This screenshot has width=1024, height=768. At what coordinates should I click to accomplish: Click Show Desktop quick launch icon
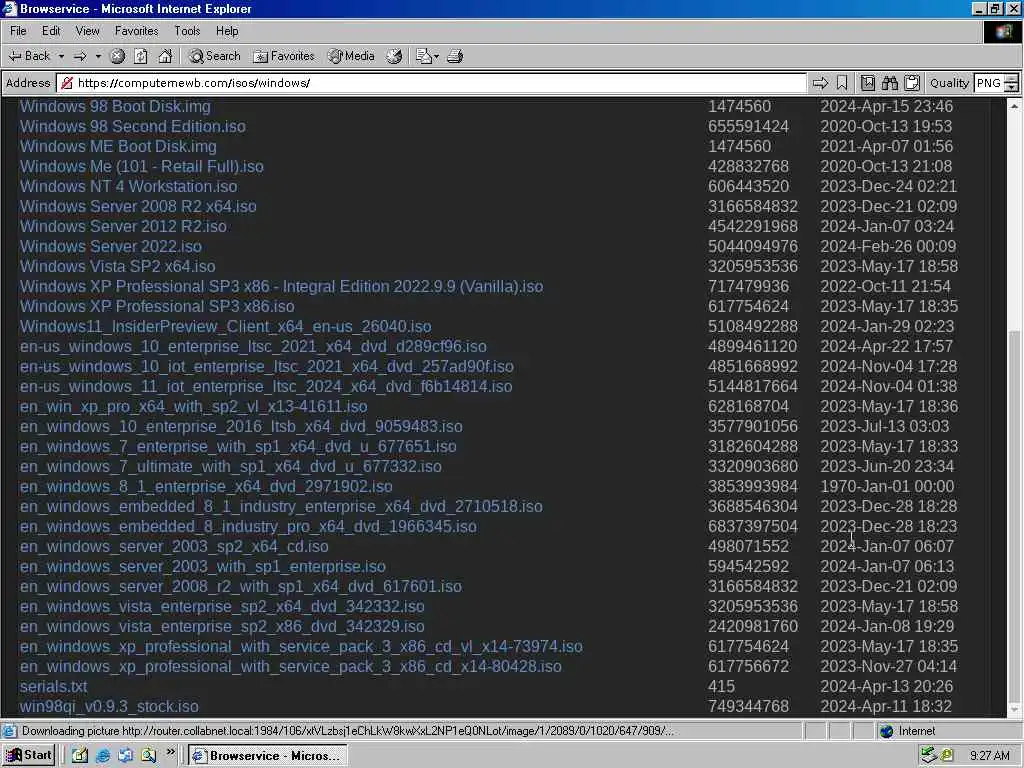pos(80,756)
